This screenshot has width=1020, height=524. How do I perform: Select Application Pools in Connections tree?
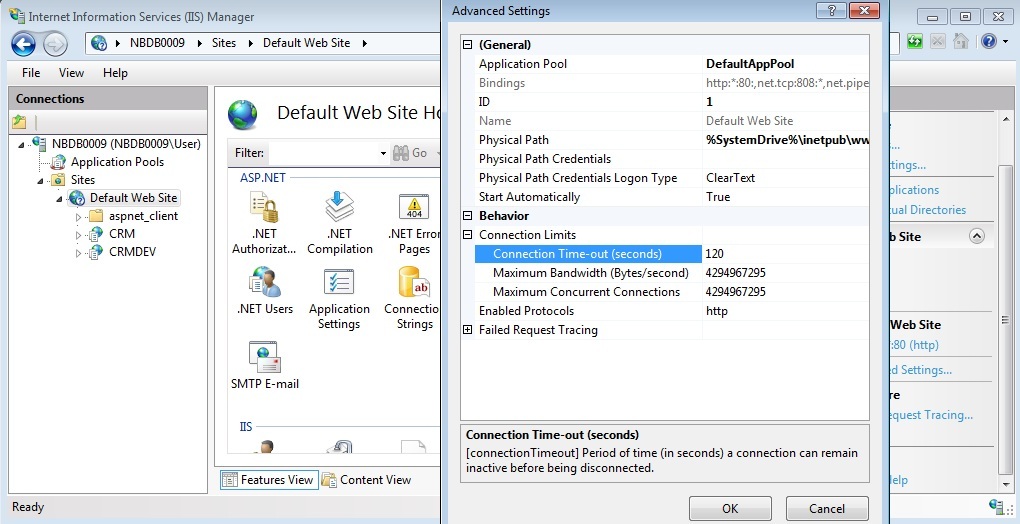tap(117, 162)
